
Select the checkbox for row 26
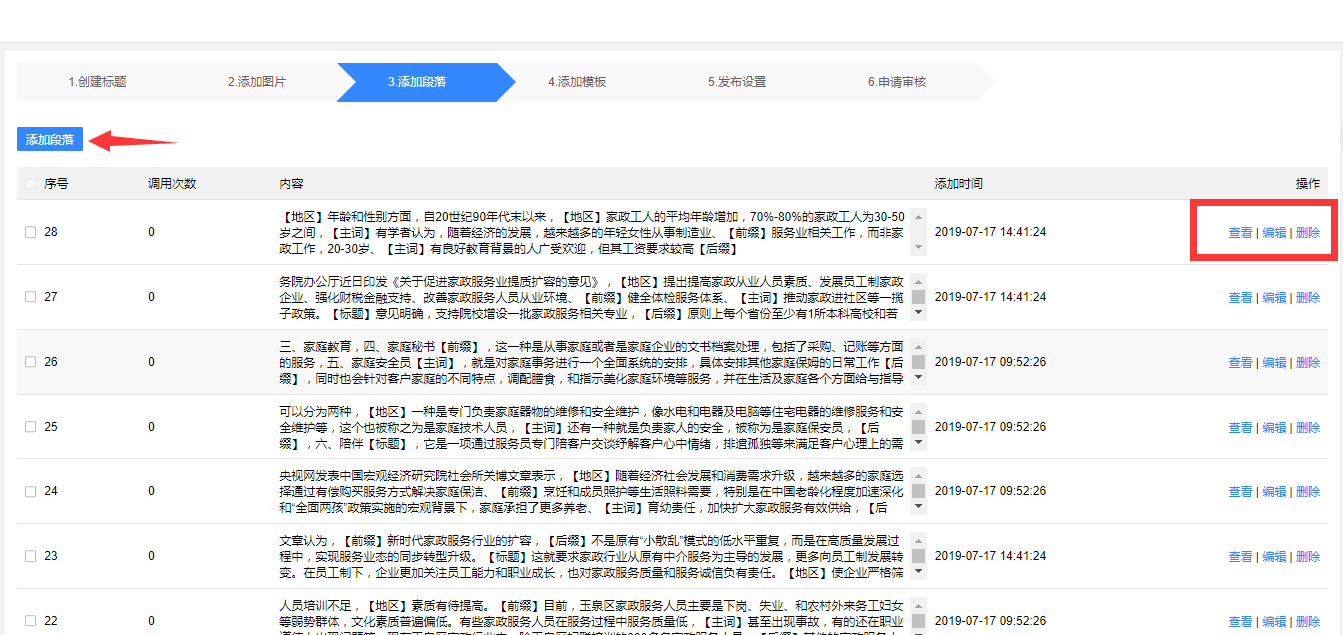pos(31,362)
